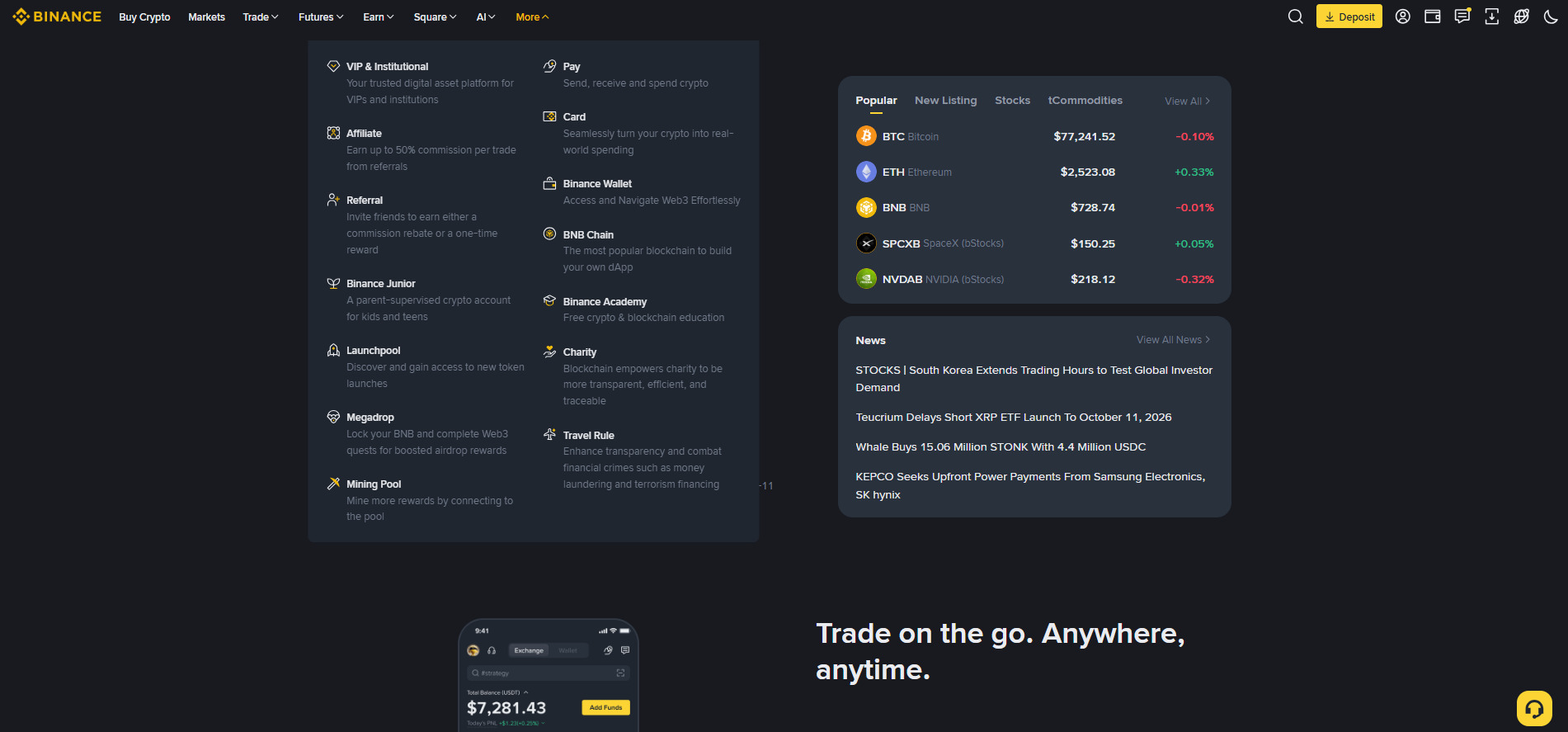The width and height of the screenshot is (1568, 732).
Task: Expand the Trade dropdown menu
Action: tap(261, 17)
